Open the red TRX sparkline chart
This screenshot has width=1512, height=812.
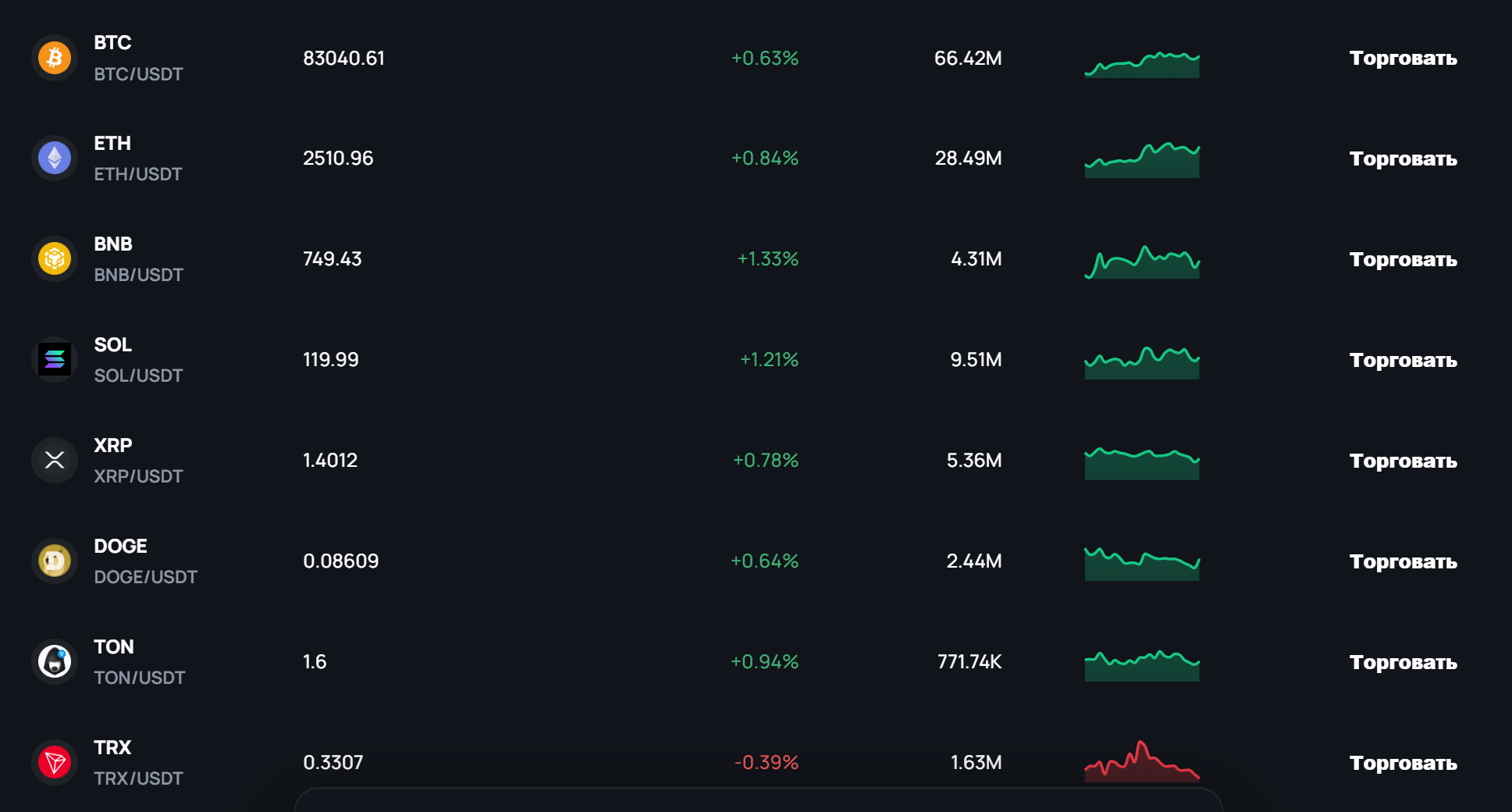[x=1142, y=761]
